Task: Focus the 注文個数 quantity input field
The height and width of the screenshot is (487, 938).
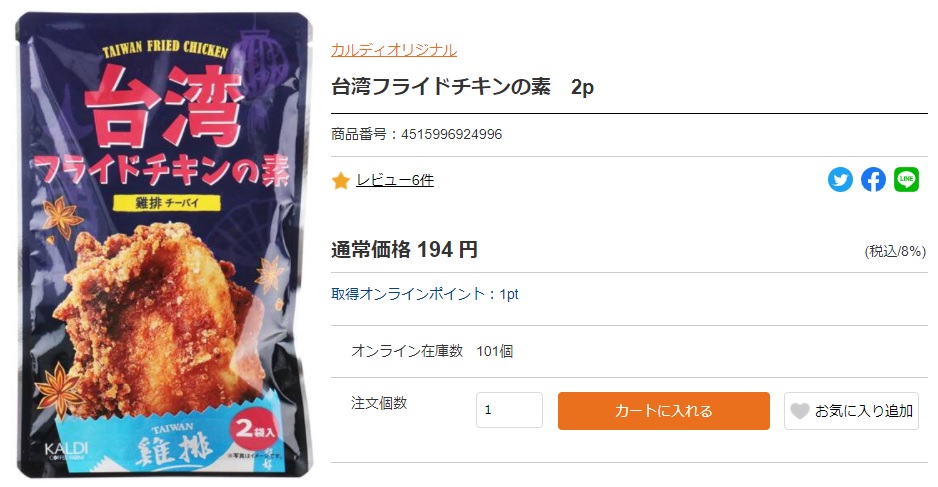Action: (509, 410)
